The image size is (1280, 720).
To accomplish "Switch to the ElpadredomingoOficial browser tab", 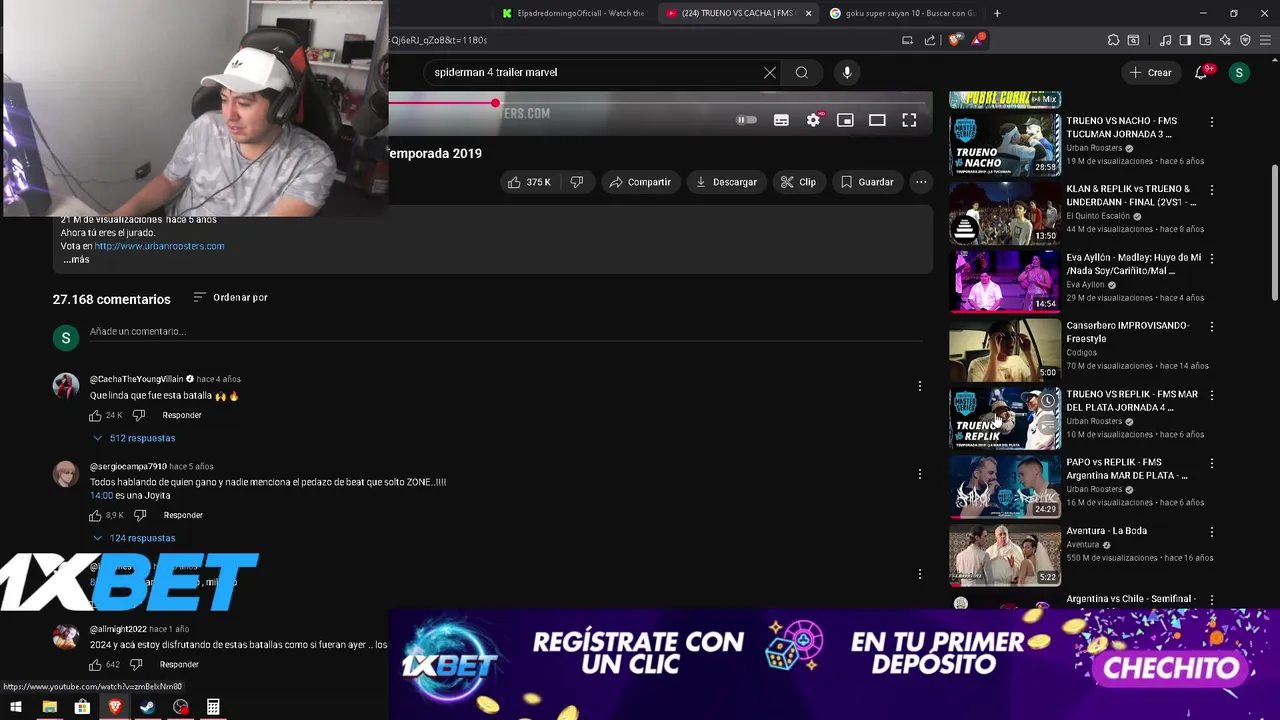I will pos(573,13).
